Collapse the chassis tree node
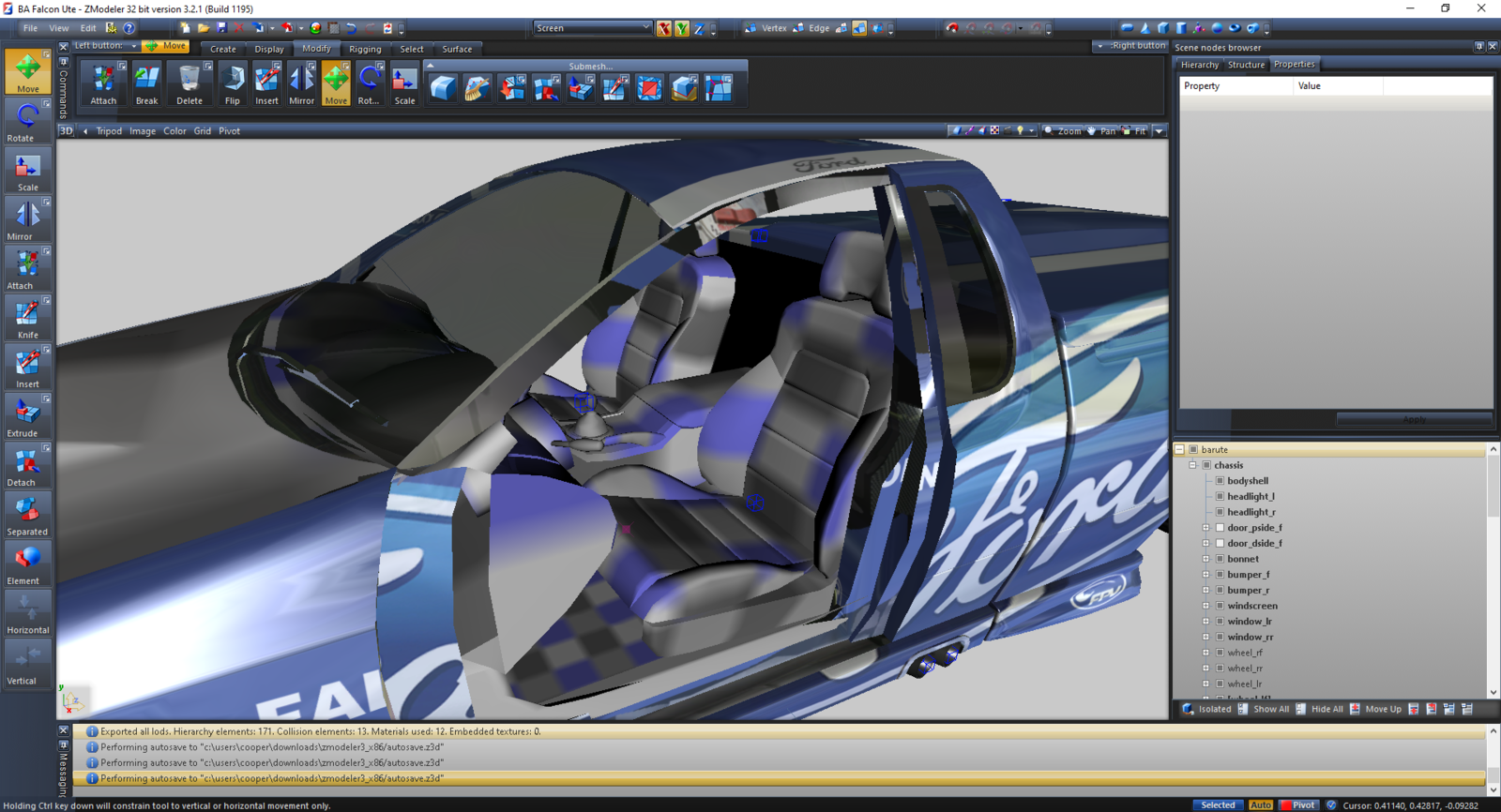1501x812 pixels. pos(1193,465)
